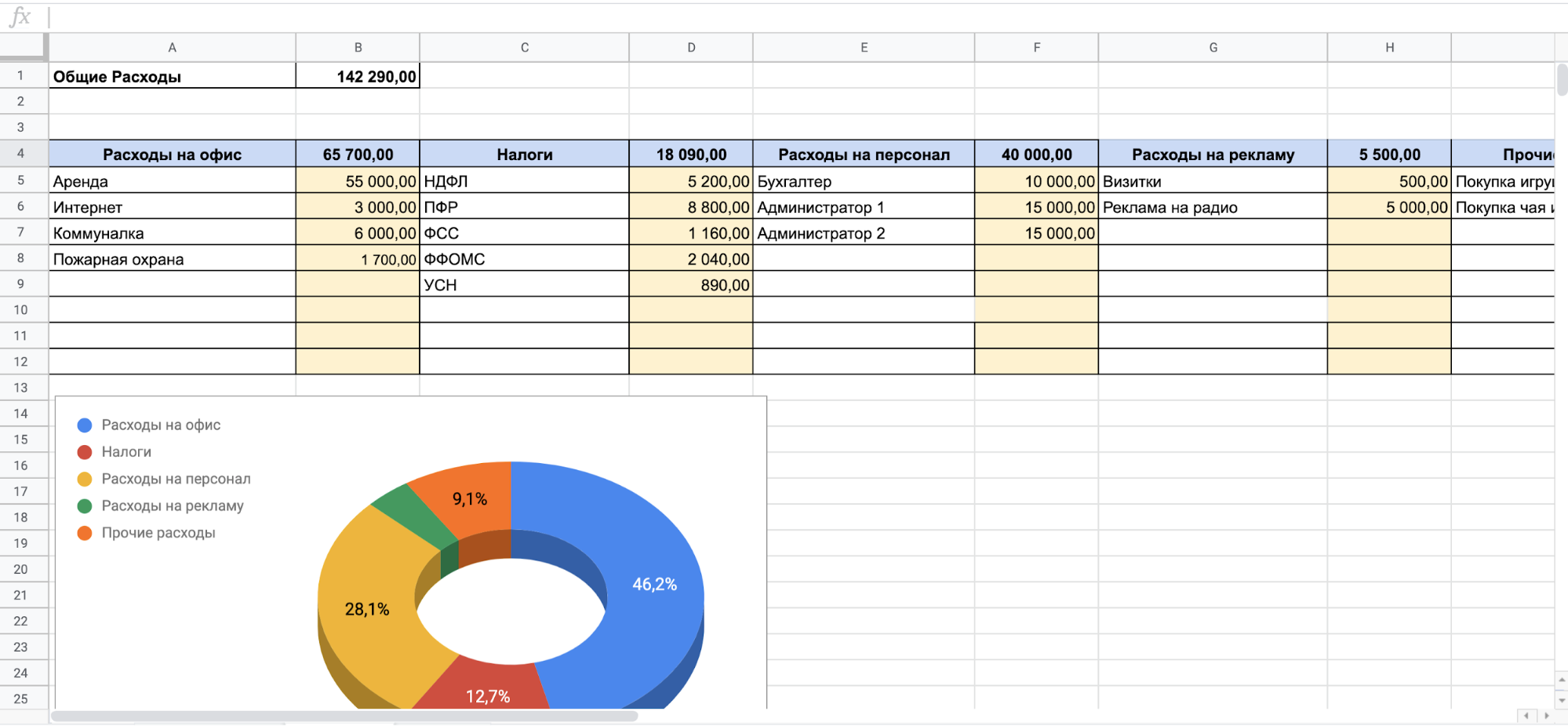Select cell 55 000,00
This screenshot has width=1568, height=726.
[358, 181]
